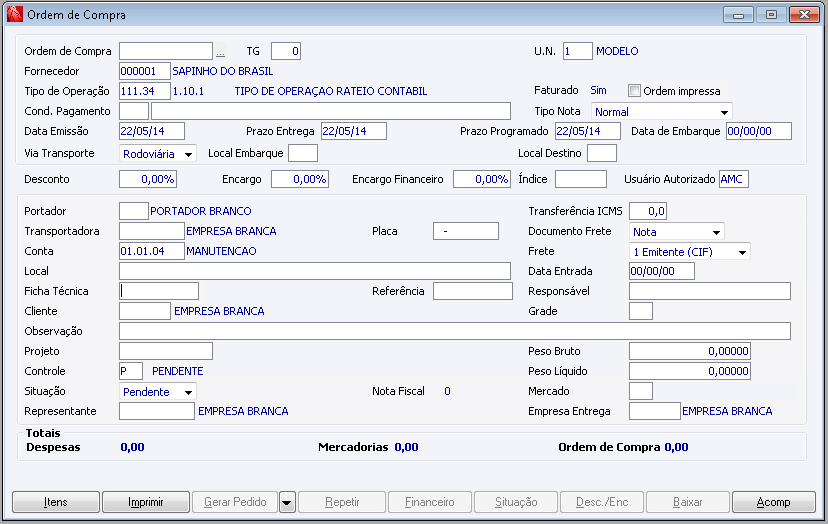Click the arrow next to Gerar Pedido
The image size is (828, 524).
286,502
